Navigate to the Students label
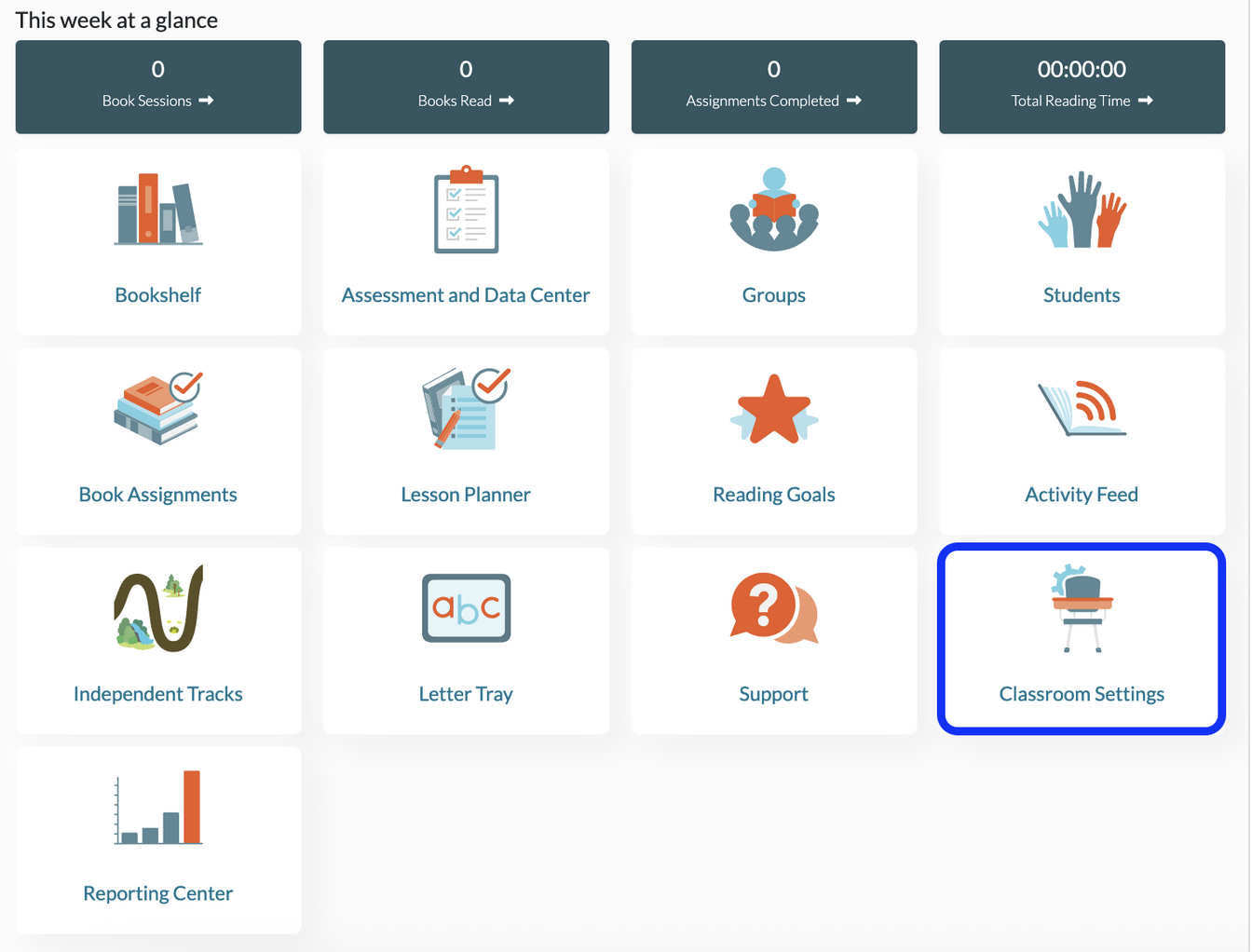This screenshot has width=1252, height=952. (1082, 295)
